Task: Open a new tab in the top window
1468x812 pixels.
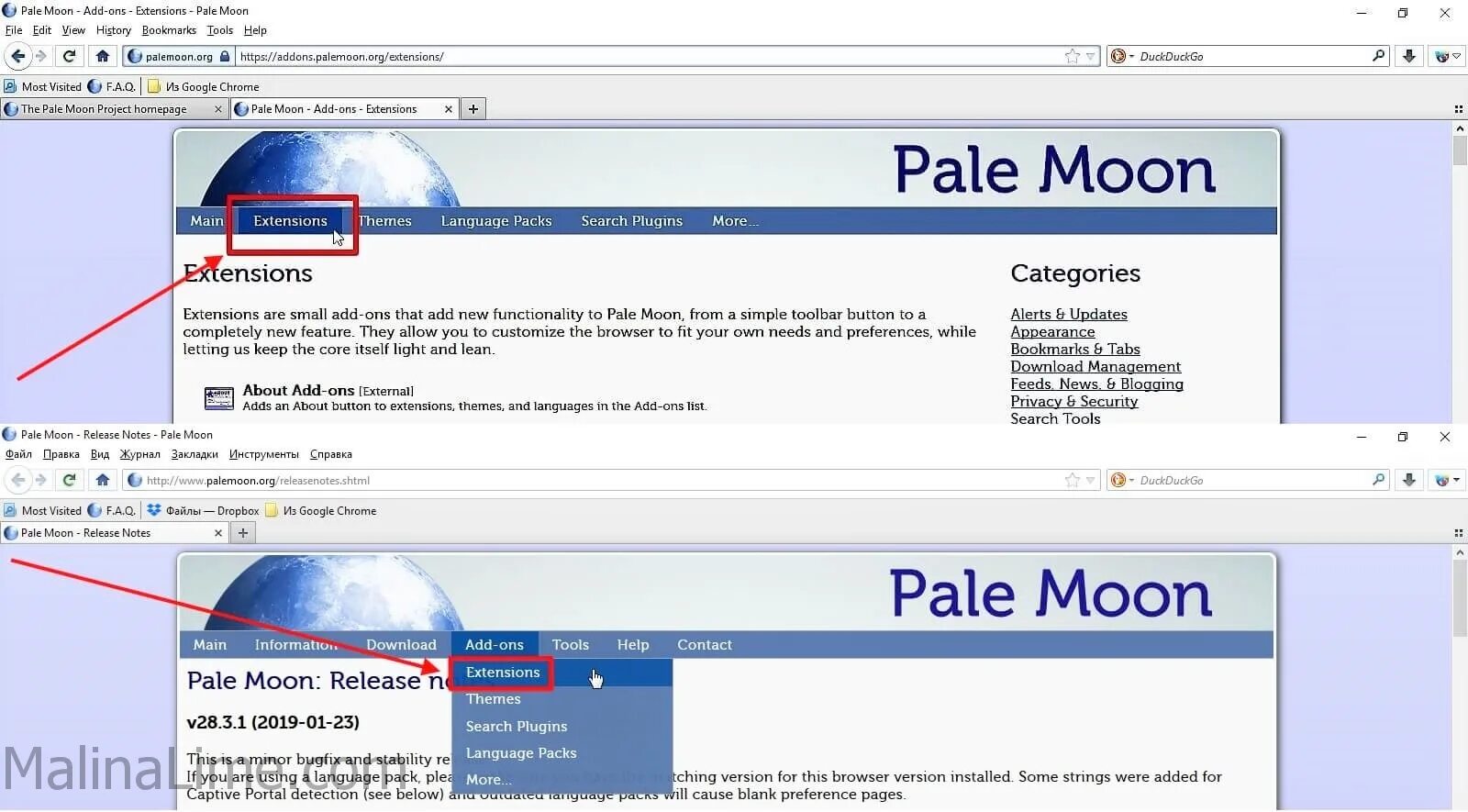Action: (473, 109)
